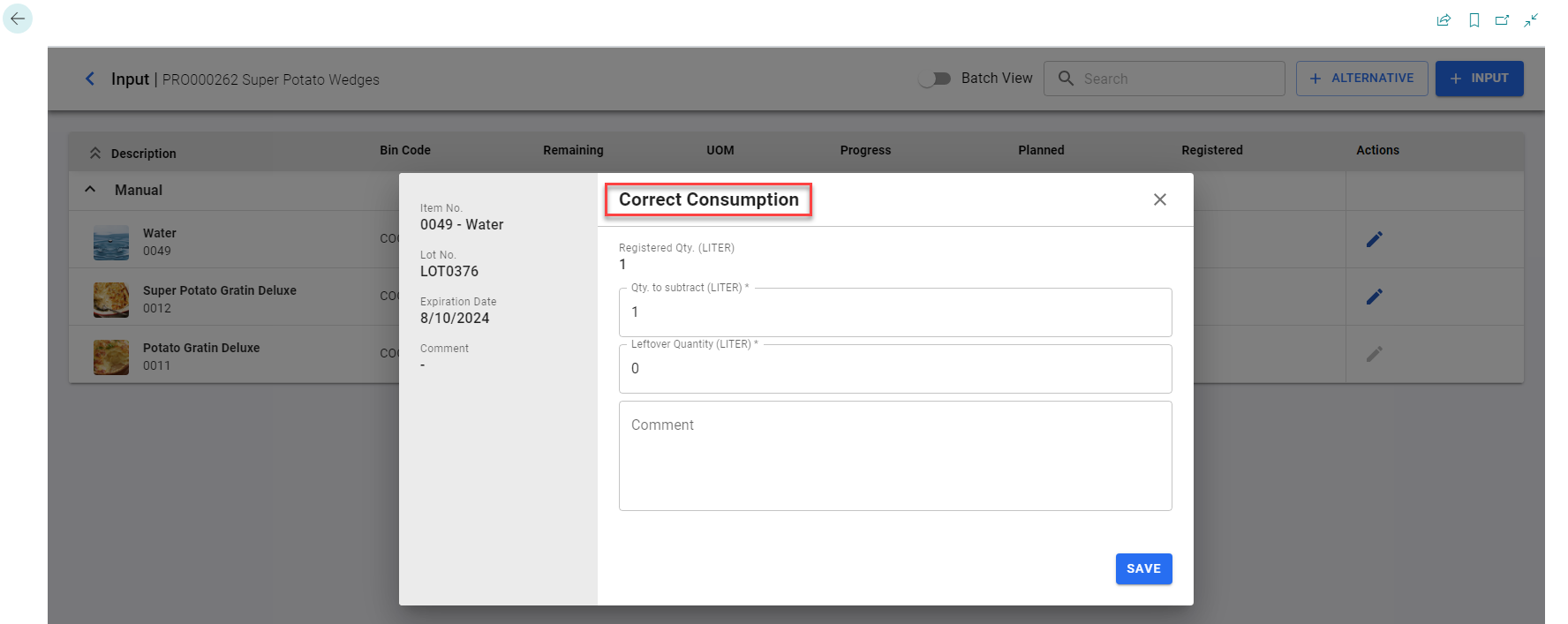Click the share icon in top bar
This screenshot has height=624, width=1568.
1444,20
